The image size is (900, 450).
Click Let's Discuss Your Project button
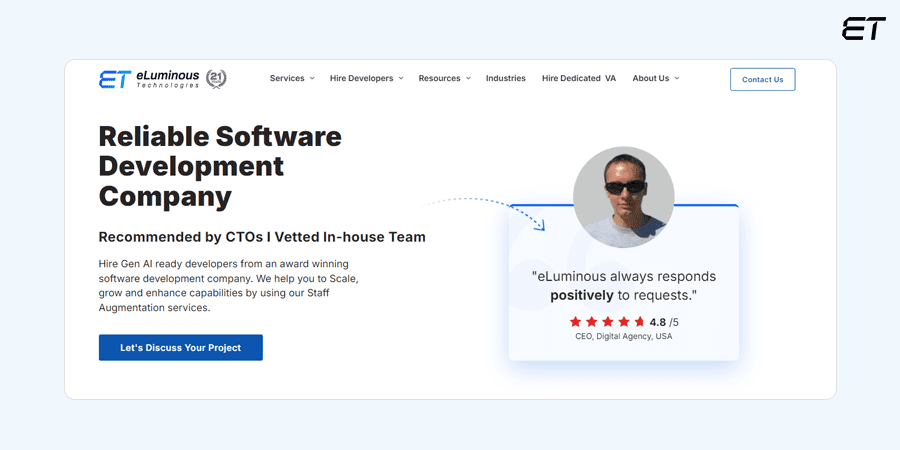[x=181, y=348]
